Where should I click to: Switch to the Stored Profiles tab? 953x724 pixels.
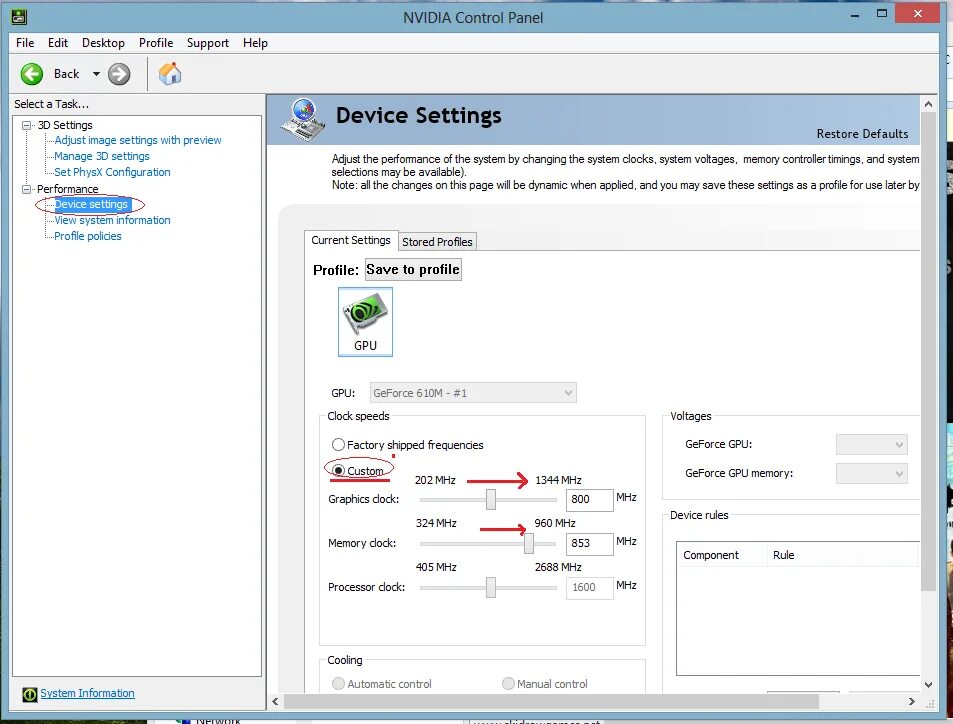(437, 242)
